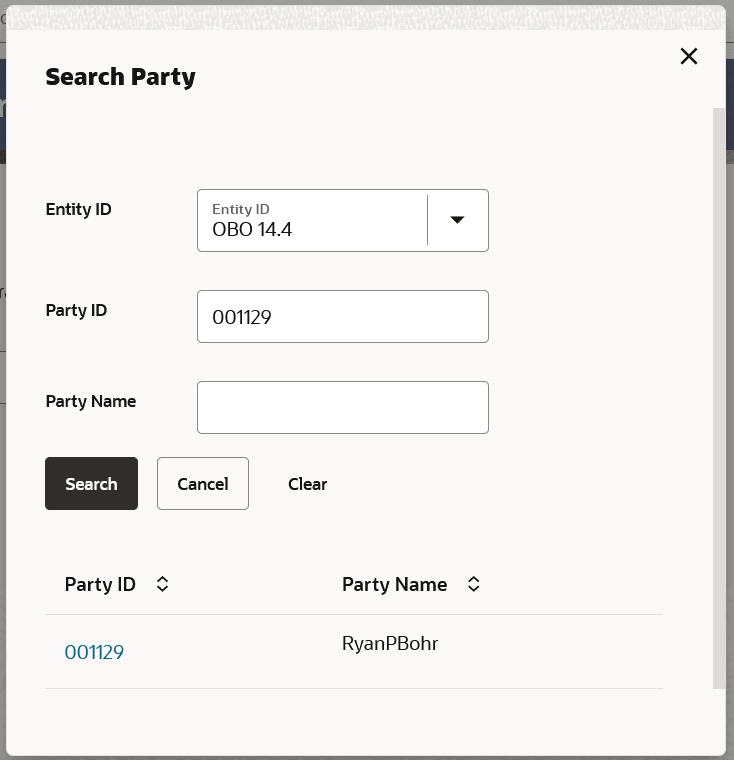The width and height of the screenshot is (734, 760).
Task: Click the dialog's vertical scrollbar
Action: click(719, 400)
